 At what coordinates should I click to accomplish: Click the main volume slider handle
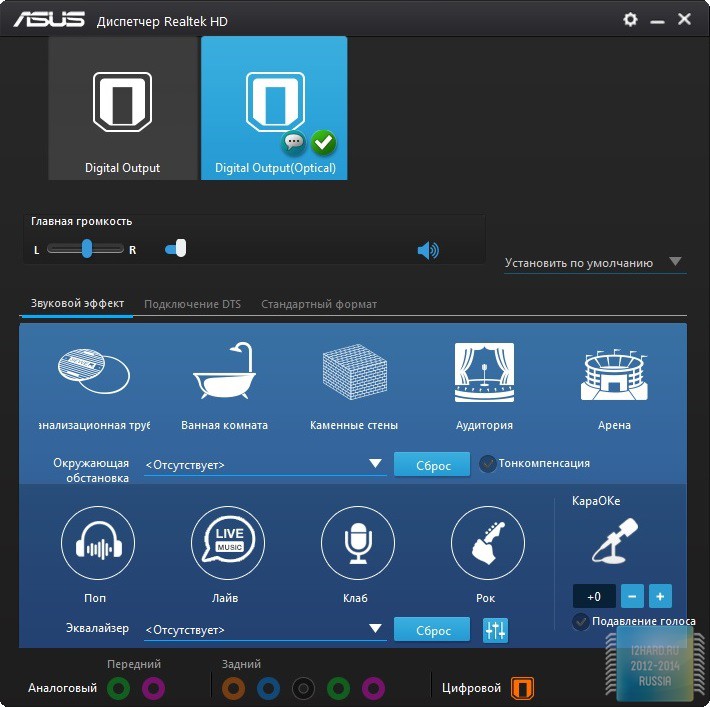[x=181, y=248]
